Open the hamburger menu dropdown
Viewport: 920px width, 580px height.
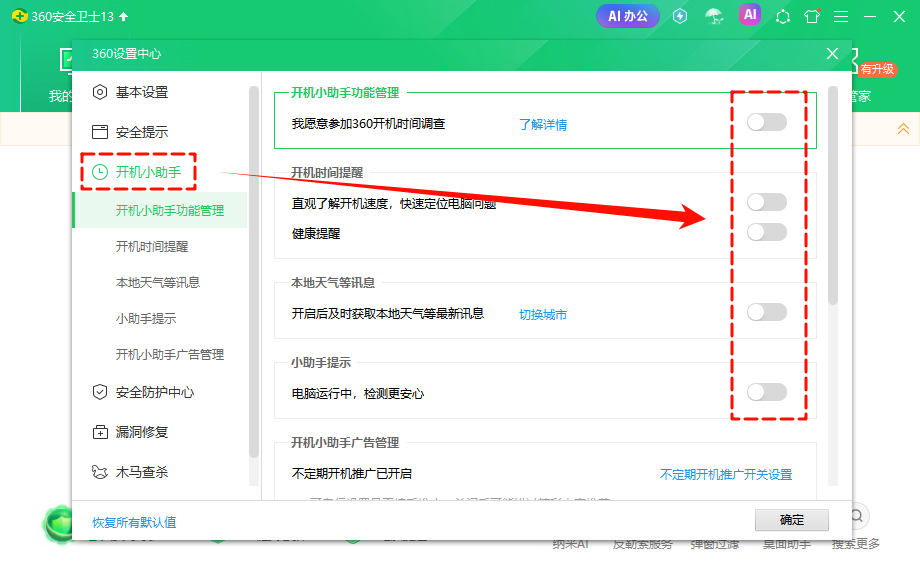click(x=841, y=15)
